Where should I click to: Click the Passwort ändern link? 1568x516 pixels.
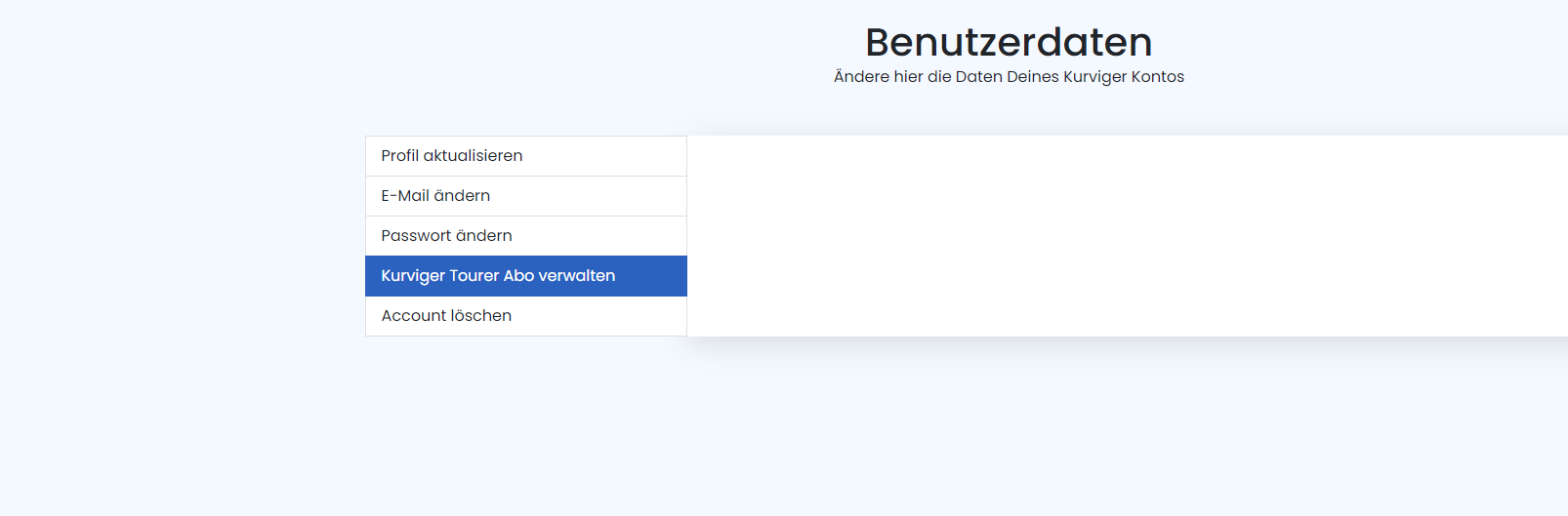446,236
